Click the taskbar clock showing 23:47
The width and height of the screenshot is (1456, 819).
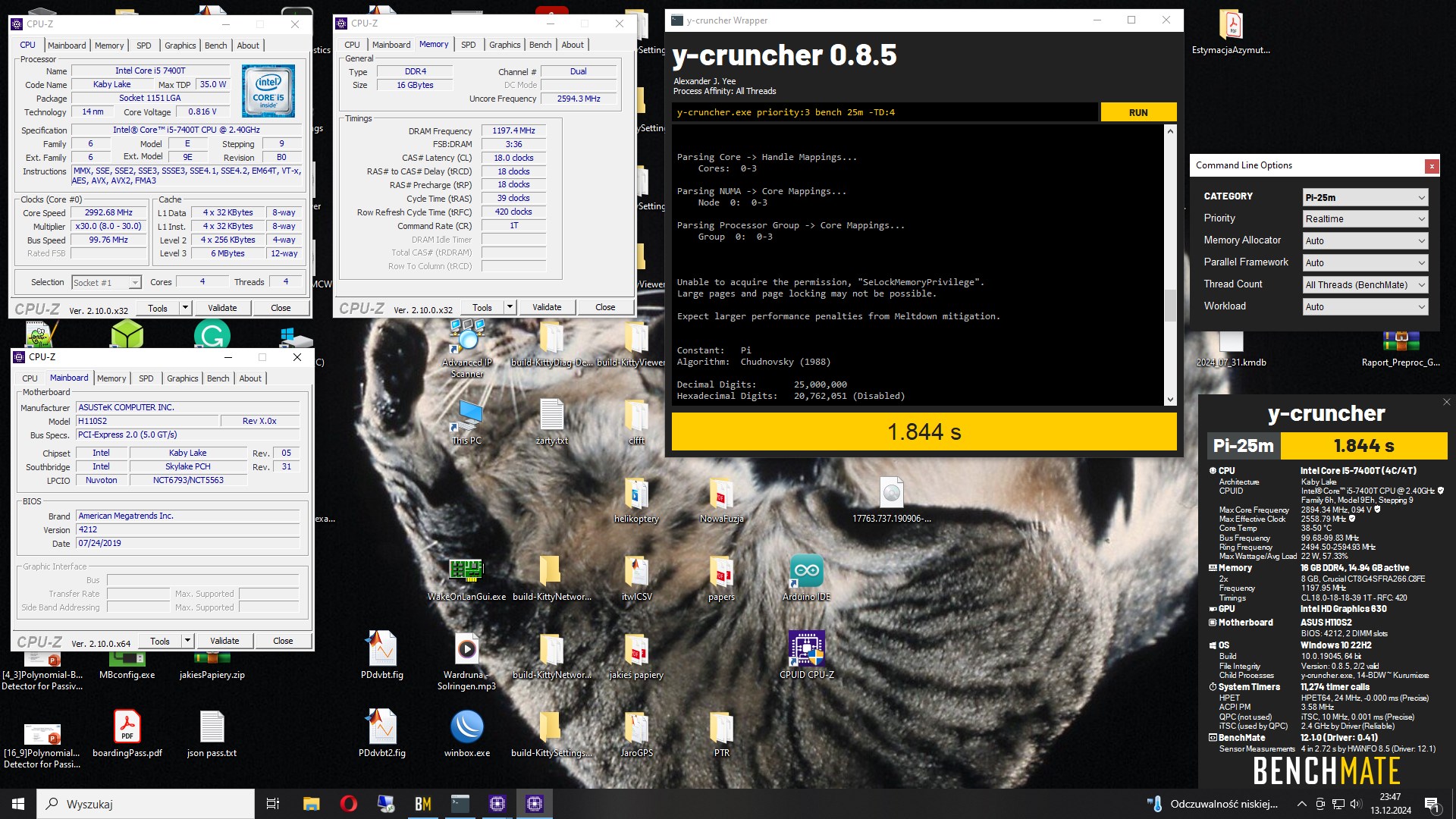coord(1390,804)
